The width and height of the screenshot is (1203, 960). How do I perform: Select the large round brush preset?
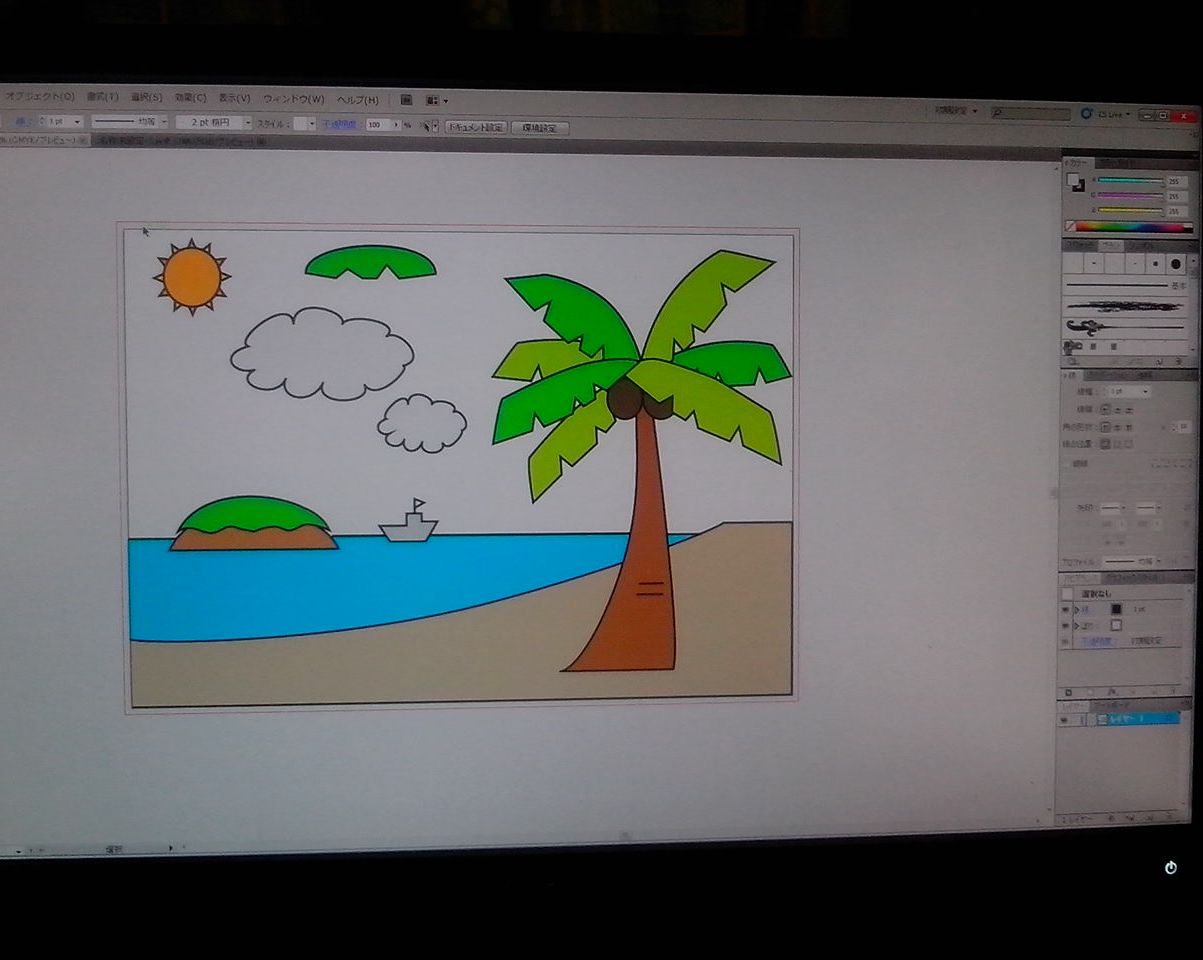[1176, 264]
